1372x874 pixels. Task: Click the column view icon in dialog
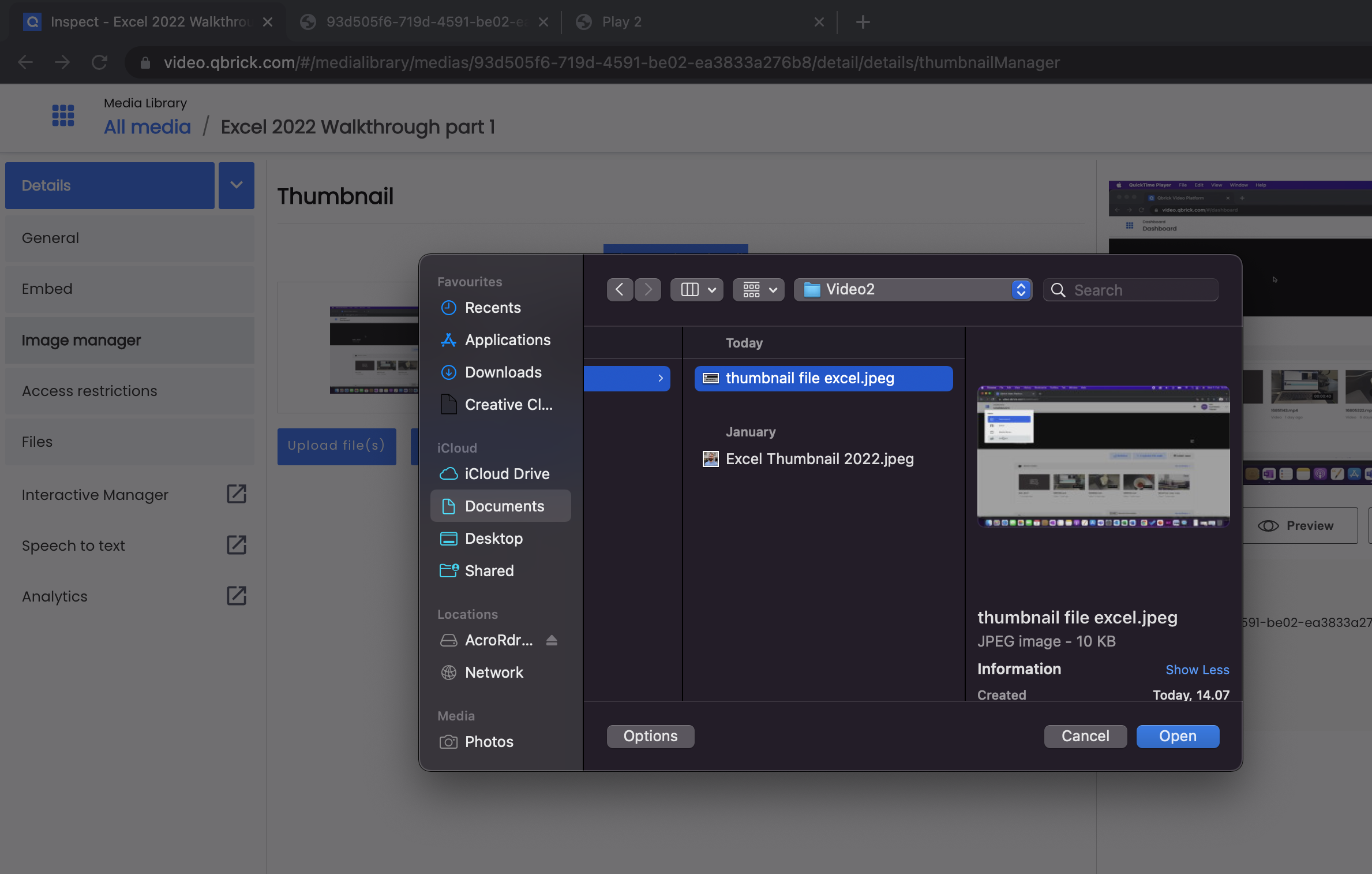(689, 289)
